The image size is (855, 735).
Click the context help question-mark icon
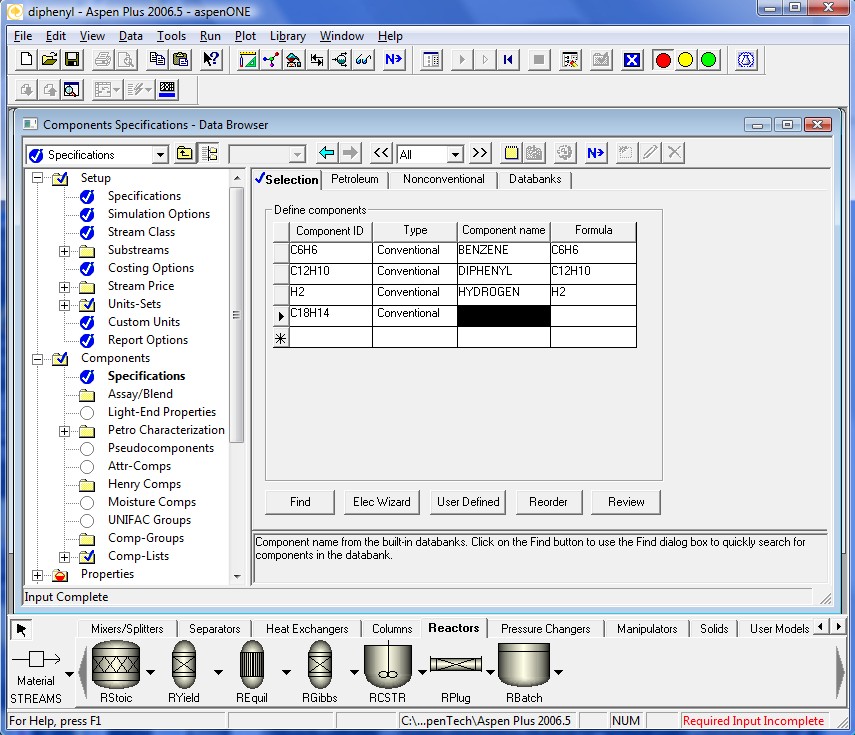(210, 60)
